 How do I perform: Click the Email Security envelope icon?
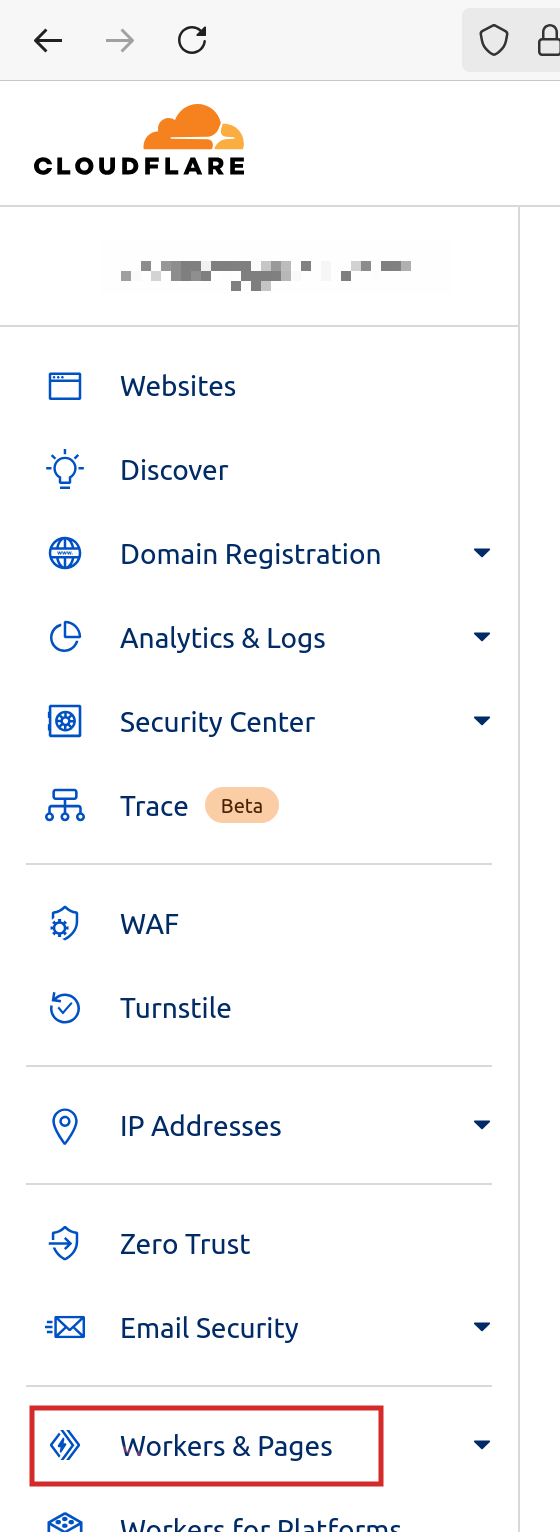coord(65,1328)
